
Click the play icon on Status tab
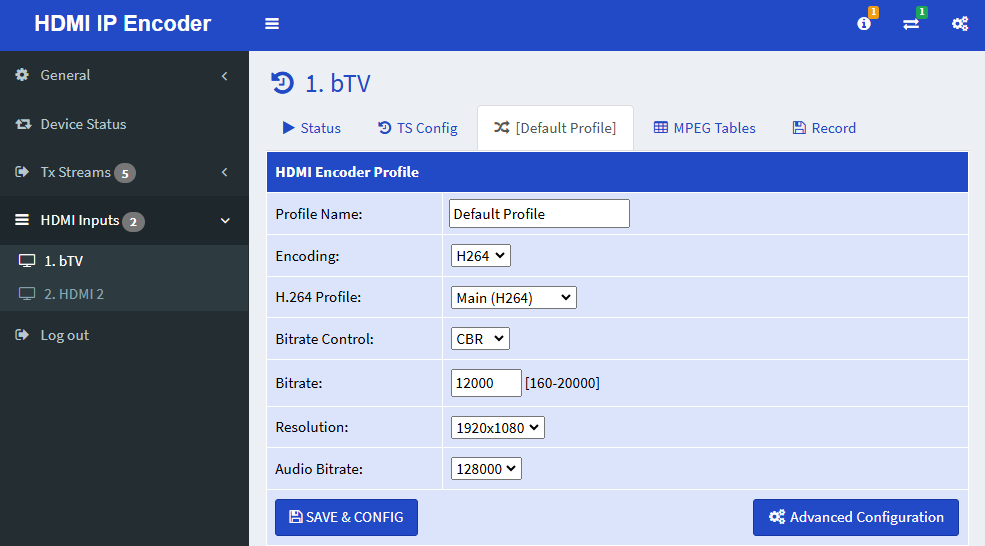[x=288, y=128]
